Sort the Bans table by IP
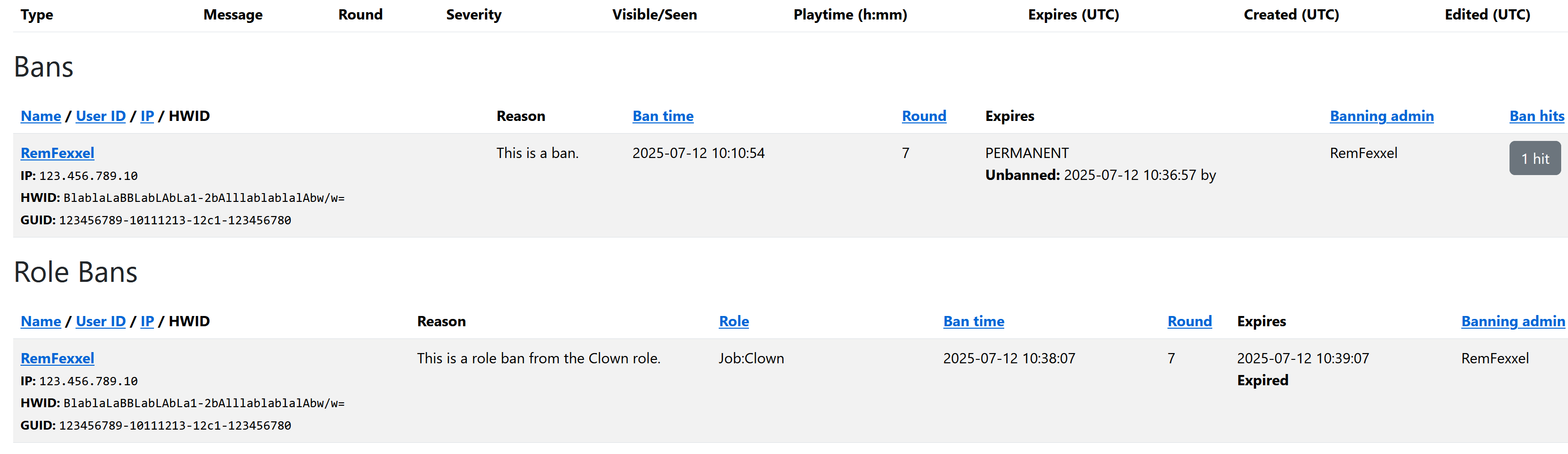This screenshot has width=1568, height=454. [x=147, y=116]
